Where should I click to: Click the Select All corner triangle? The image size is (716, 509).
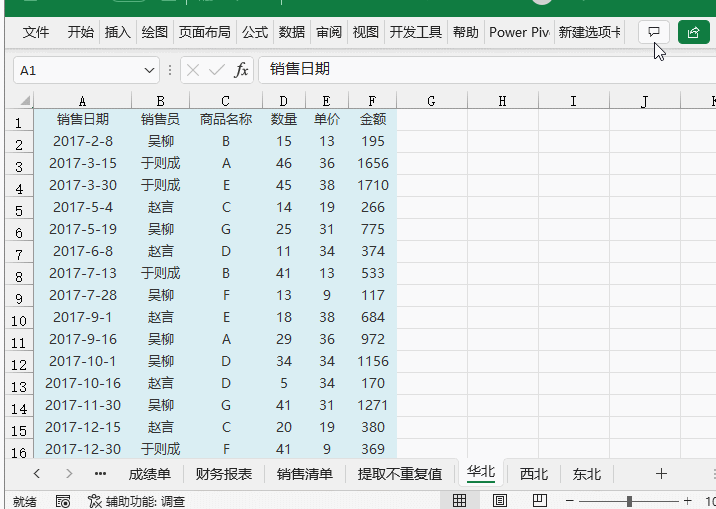pos(25,100)
